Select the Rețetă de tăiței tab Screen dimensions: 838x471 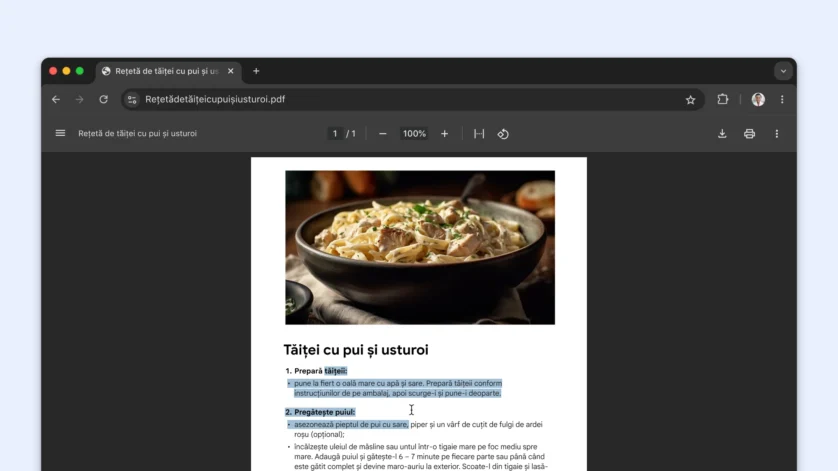[165, 71]
